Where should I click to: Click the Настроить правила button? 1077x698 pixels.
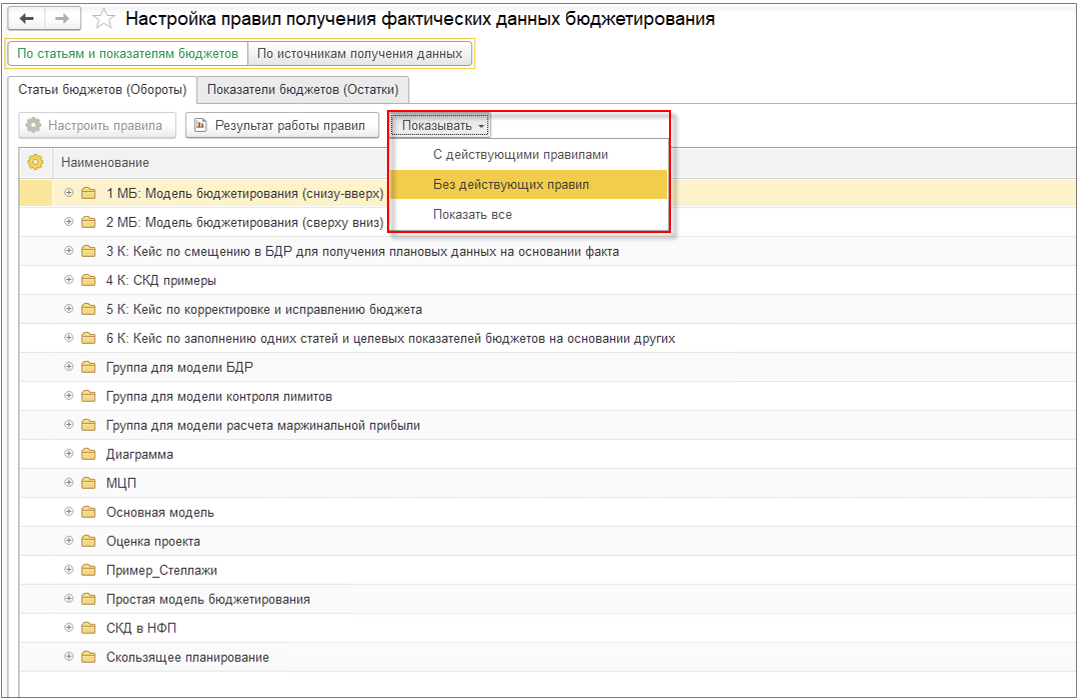(x=97, y=126)
